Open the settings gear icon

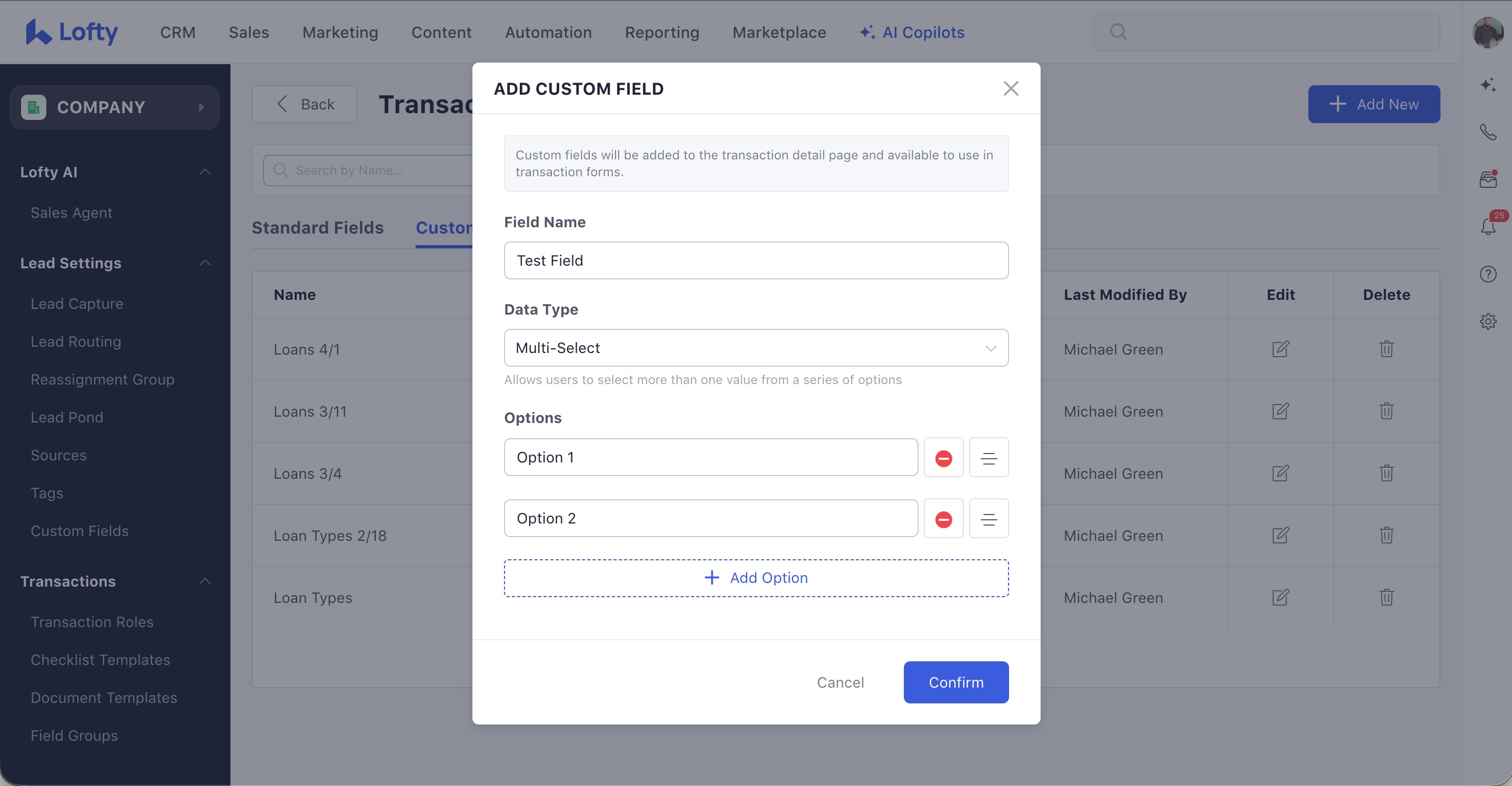click(1488, 321)
